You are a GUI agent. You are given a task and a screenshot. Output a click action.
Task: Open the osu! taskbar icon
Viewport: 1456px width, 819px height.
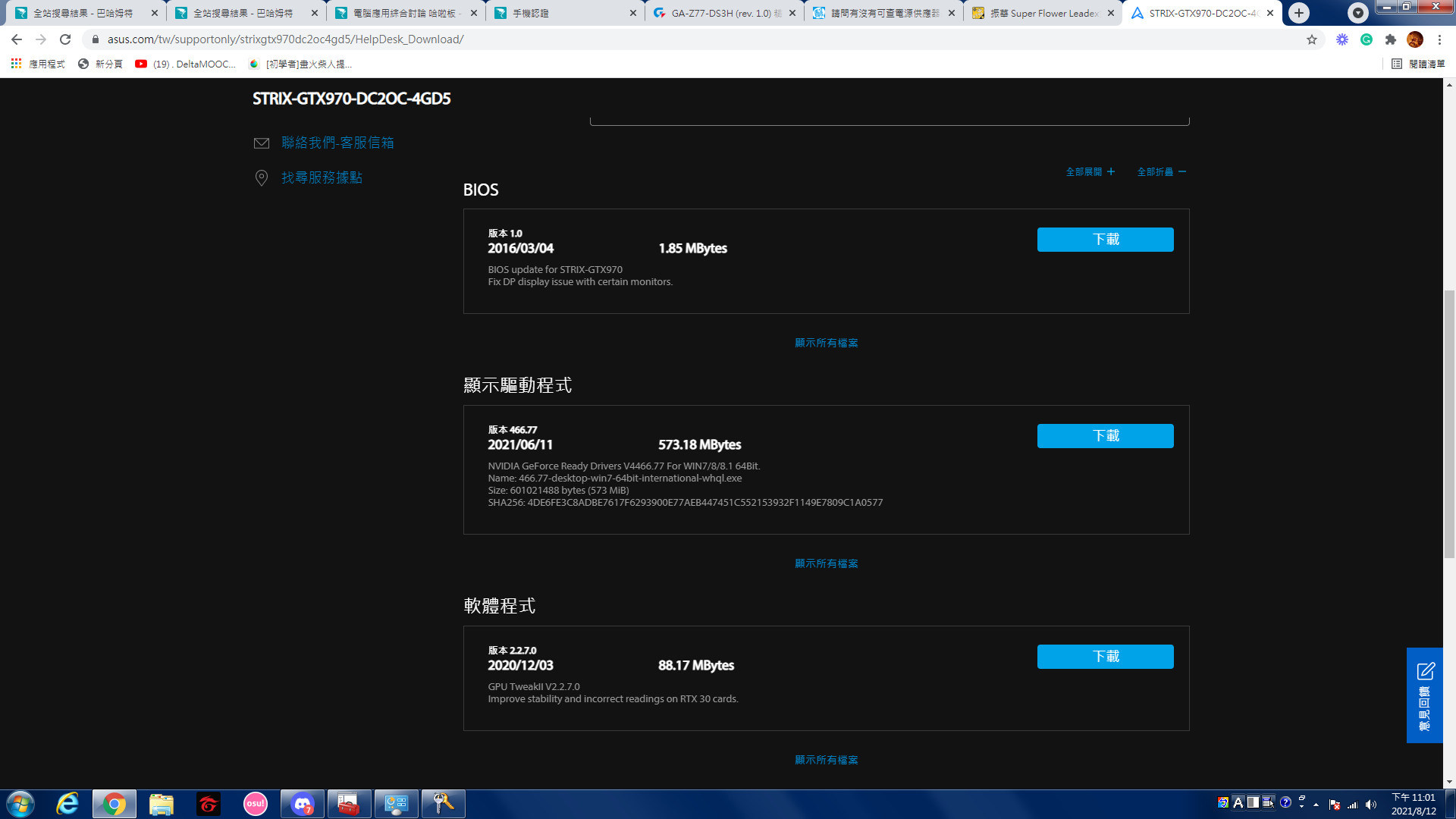256,804
